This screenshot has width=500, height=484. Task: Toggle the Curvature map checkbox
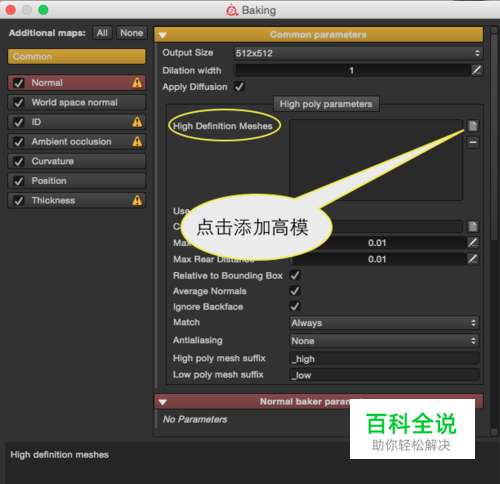click(19, 161)
